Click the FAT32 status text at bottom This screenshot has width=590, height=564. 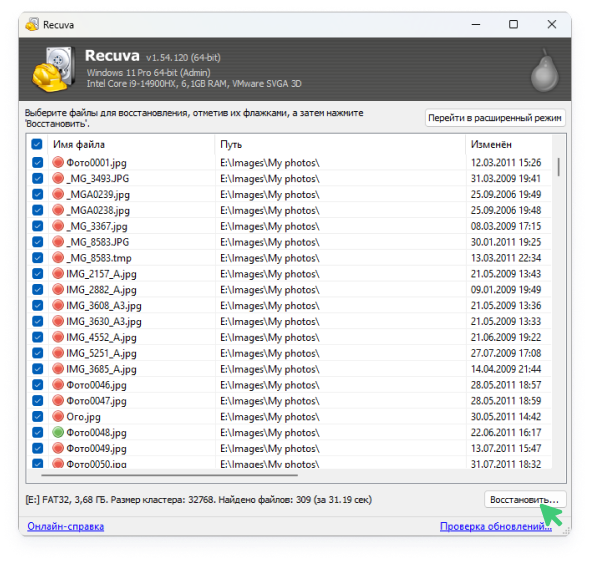199,500
